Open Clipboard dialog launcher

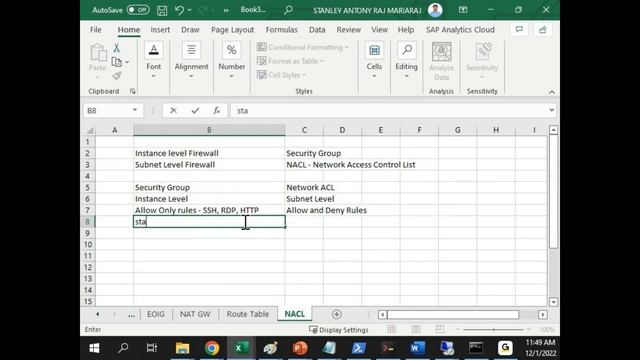[x=133, y=91]
